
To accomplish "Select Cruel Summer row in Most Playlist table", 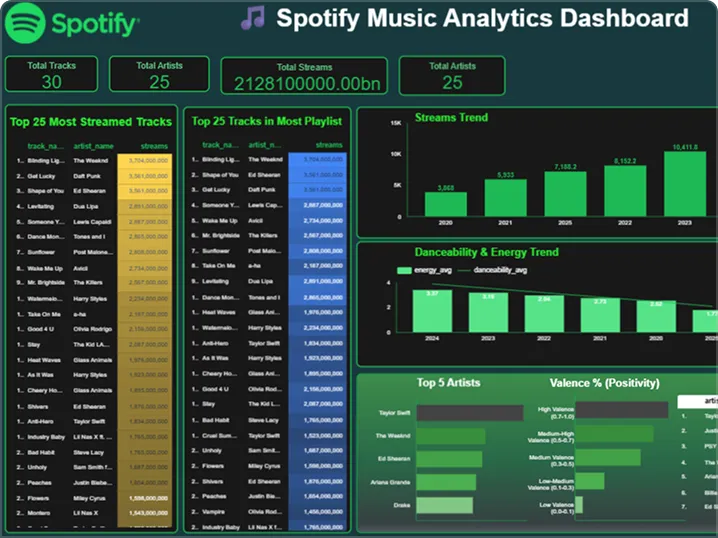I will (x=269, y=436).
